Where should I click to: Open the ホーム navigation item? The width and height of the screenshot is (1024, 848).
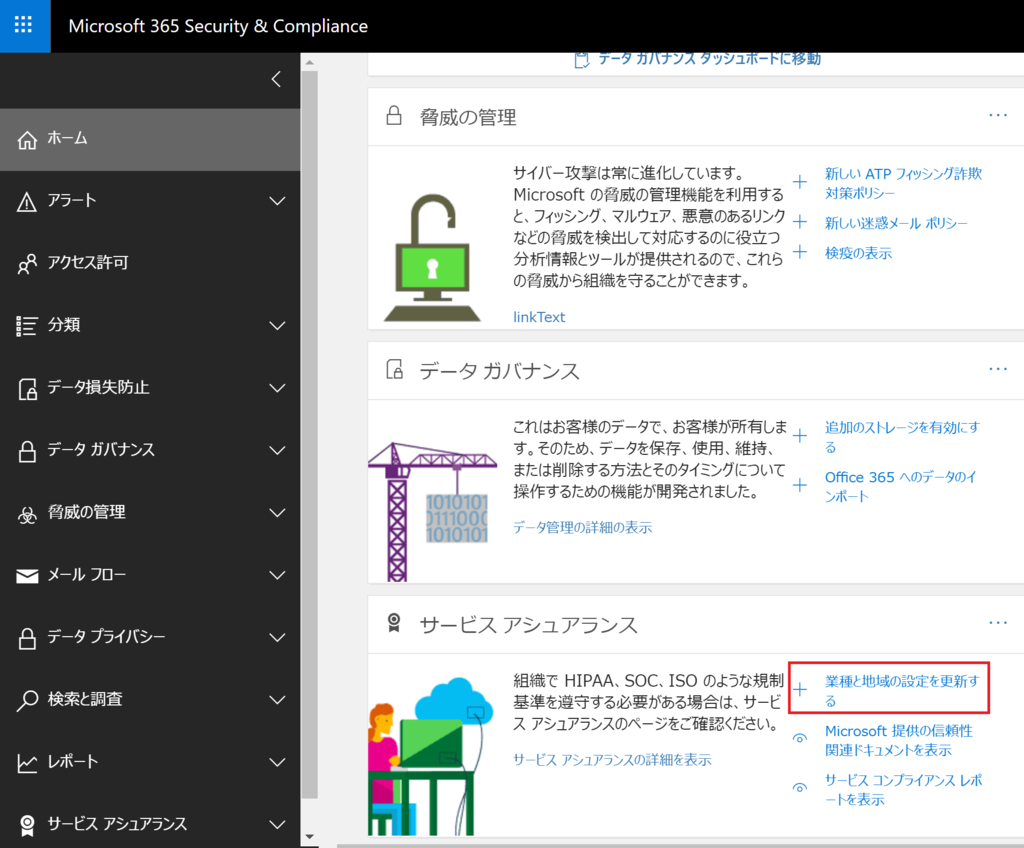coord(150,139)
